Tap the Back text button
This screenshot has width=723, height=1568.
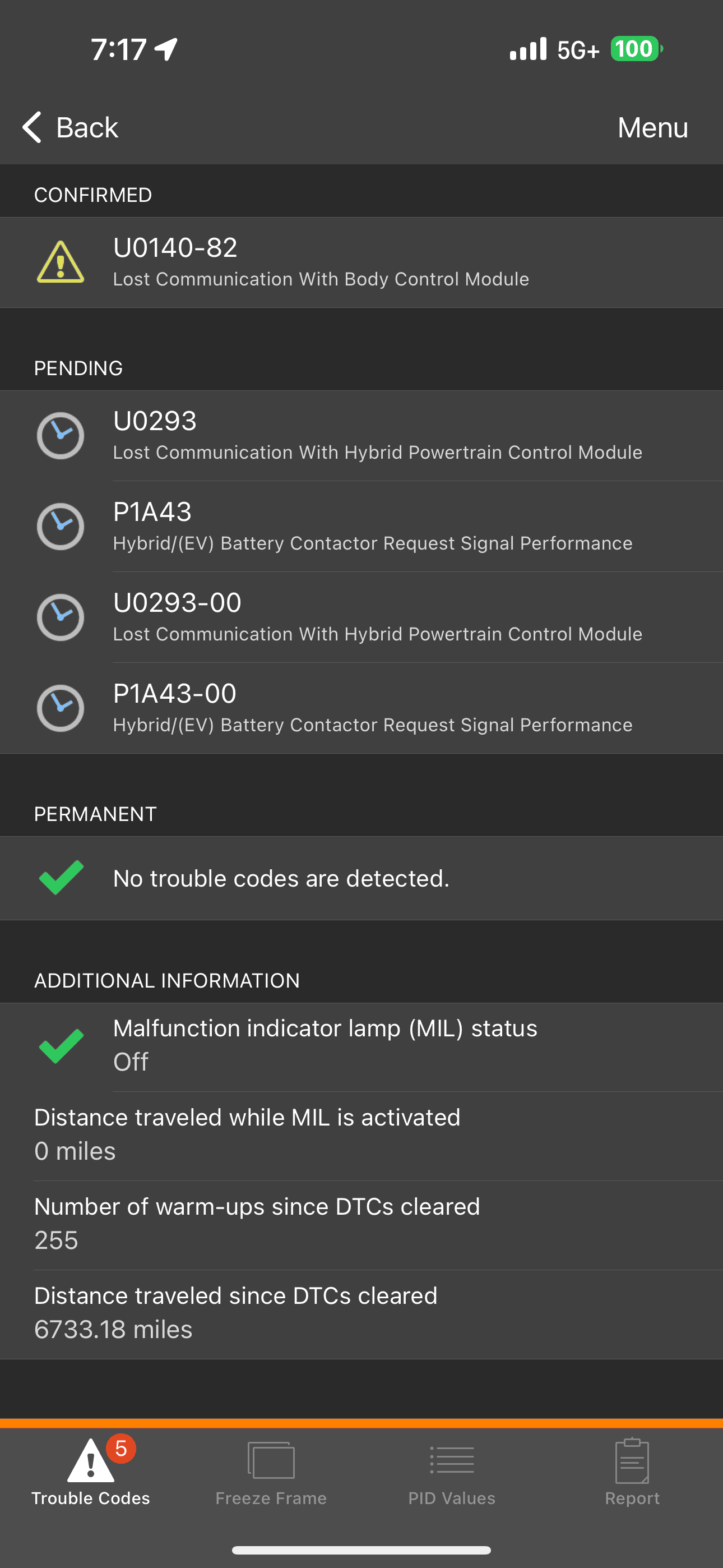pyautogui.click(x=87, y=127)
